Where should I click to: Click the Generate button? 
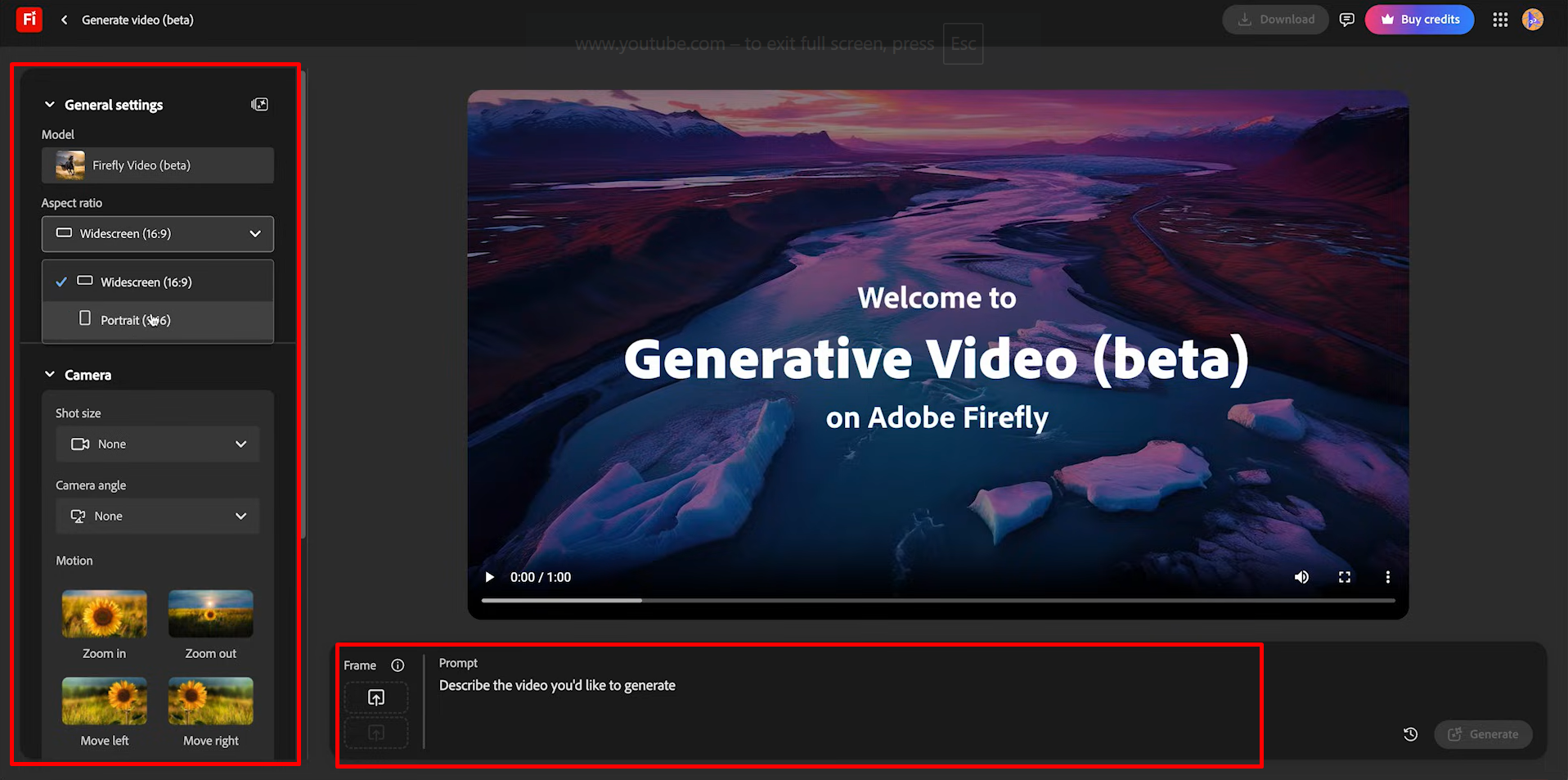coord(1482,734)
